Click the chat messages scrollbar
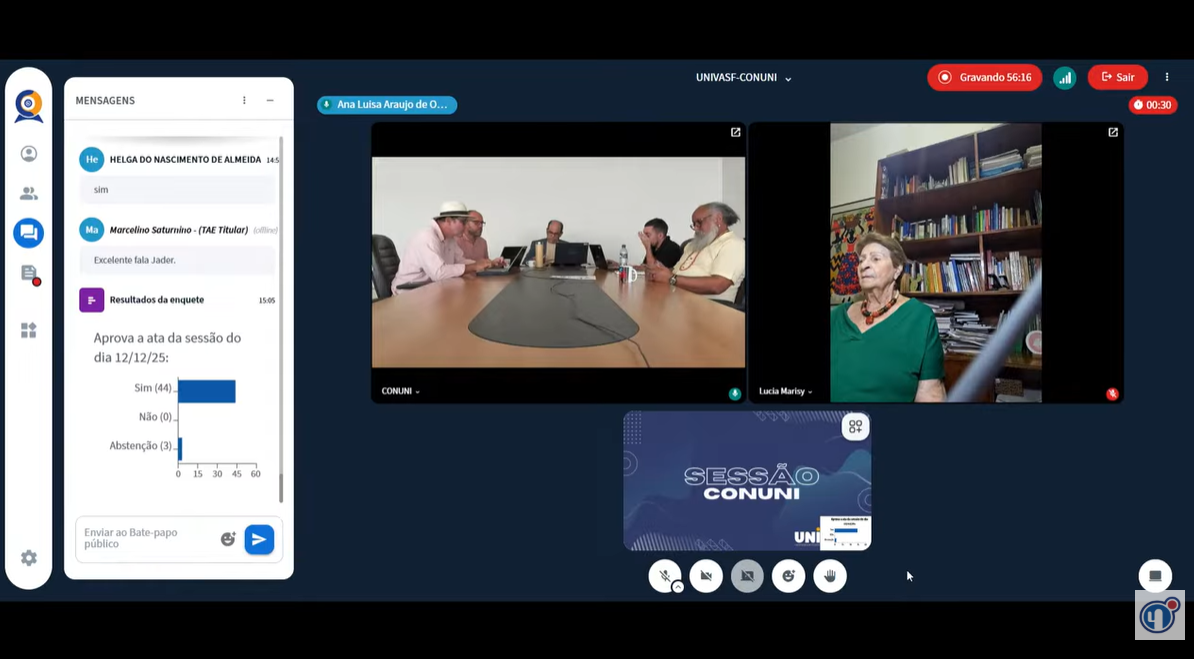The width and height of the screenshot is (1194, 659). [281, 320]
